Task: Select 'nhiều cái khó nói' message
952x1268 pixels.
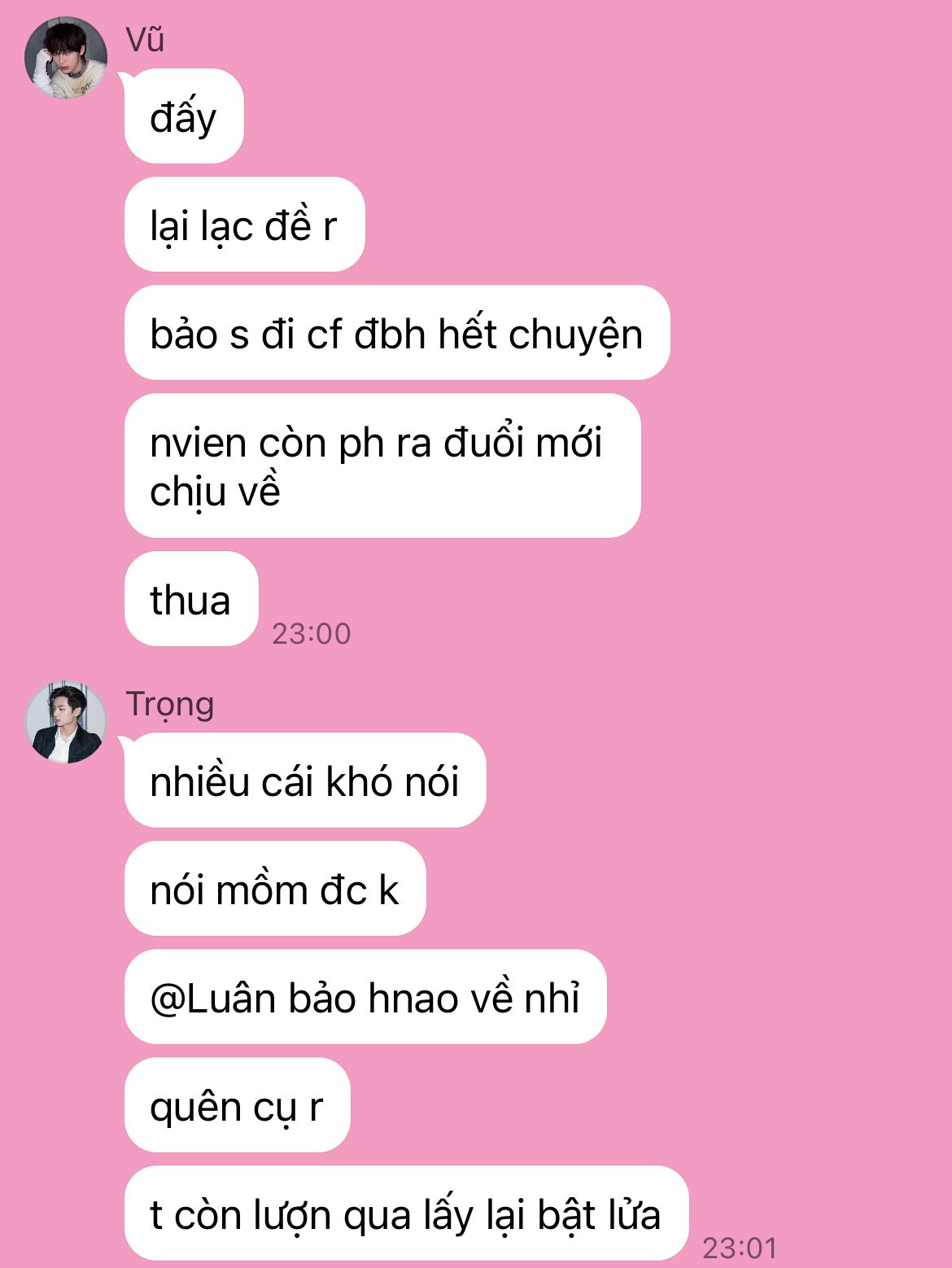Action: [305, 780]
